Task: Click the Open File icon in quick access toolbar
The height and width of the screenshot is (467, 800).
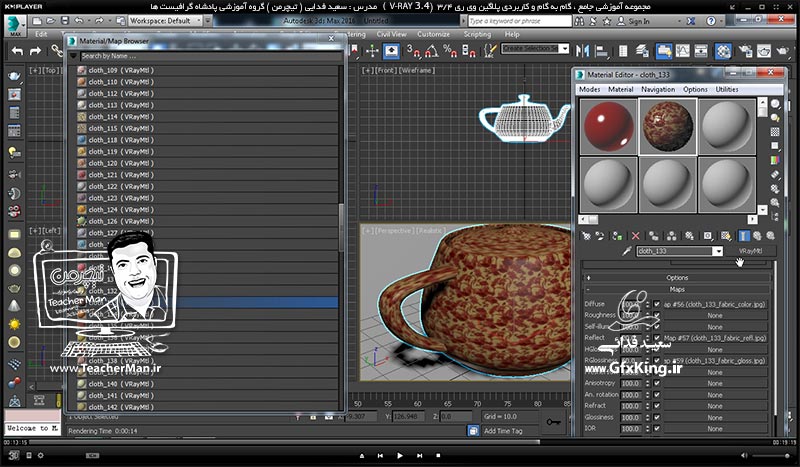Action: coord(51,21)
